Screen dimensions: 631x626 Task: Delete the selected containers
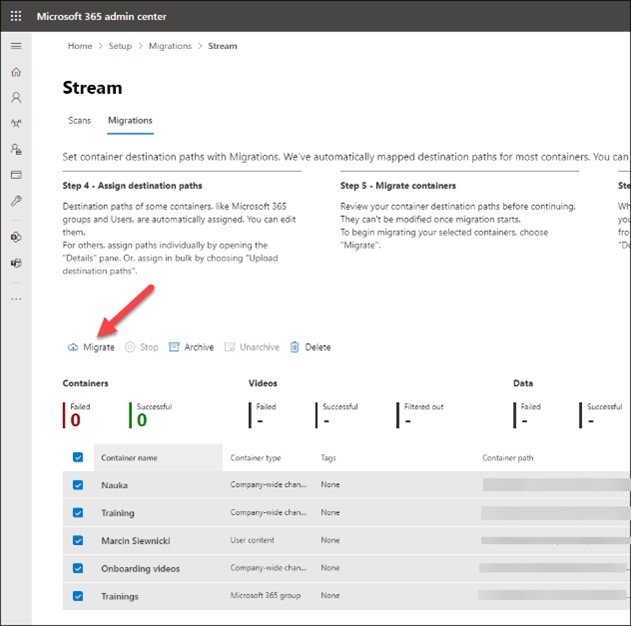pyautogui.click(x=310, y=347)
